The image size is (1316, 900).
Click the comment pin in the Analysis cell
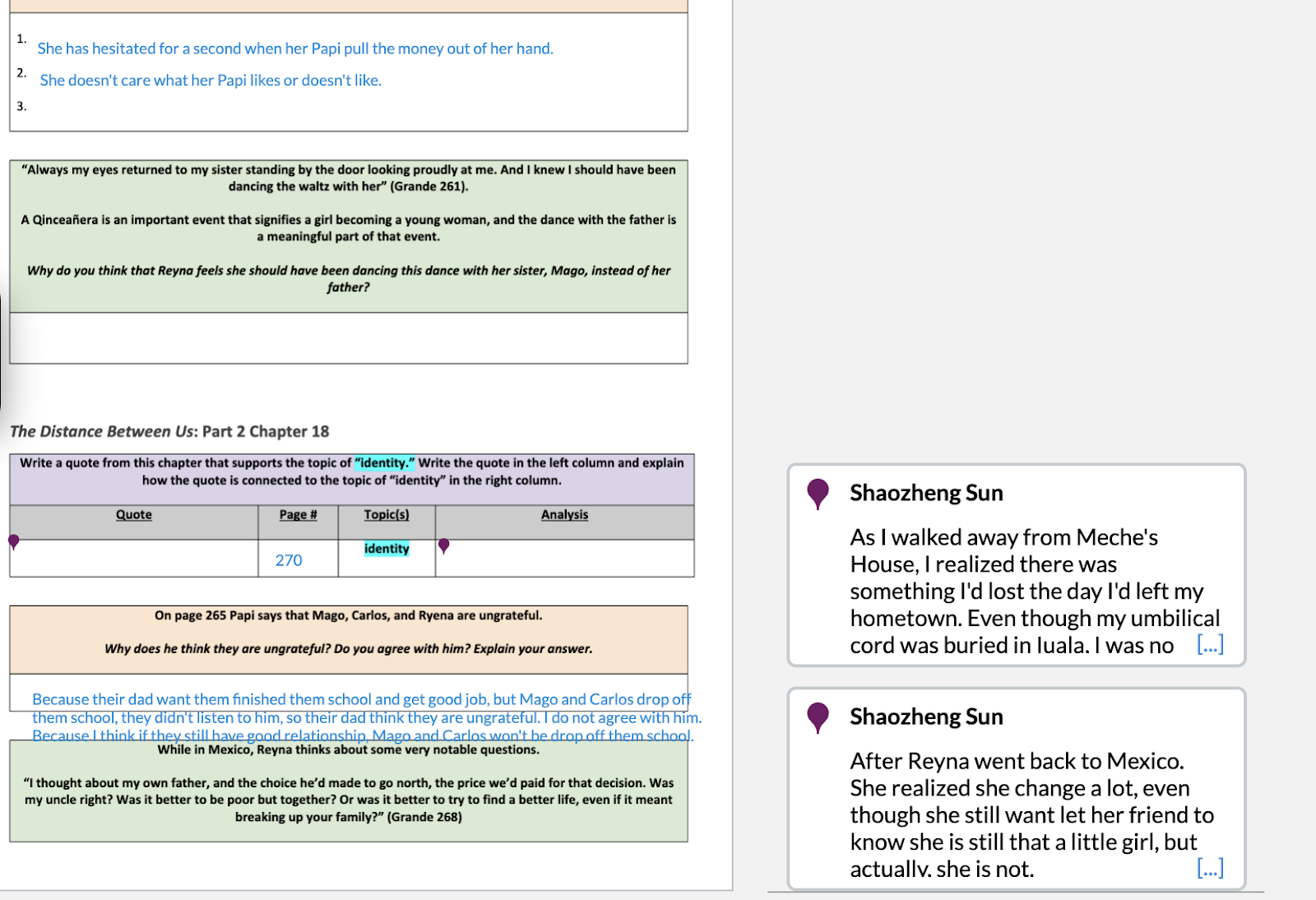(x=444, y=545)
